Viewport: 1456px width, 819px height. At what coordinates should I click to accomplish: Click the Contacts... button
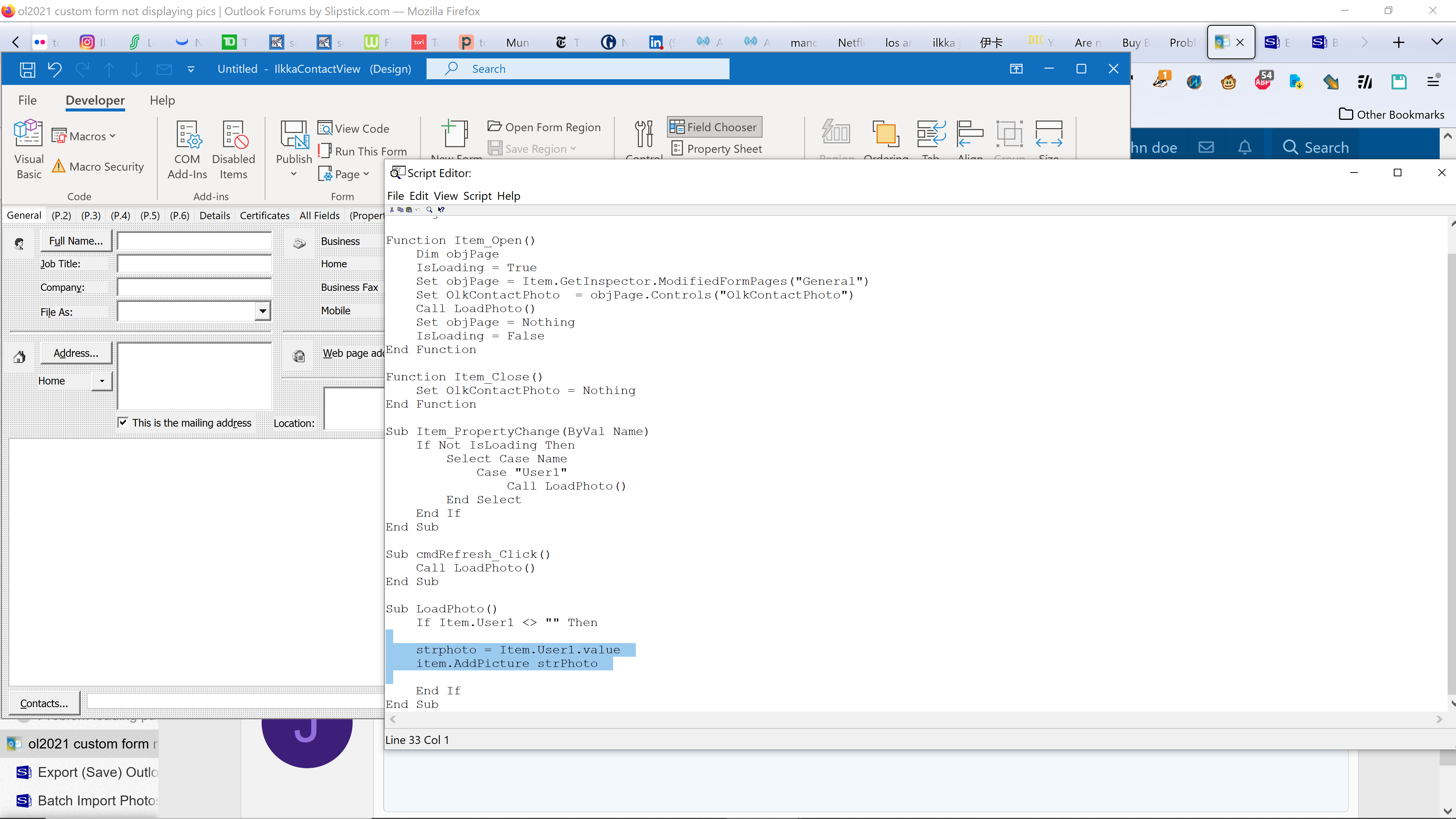click(x=44, y=703)
